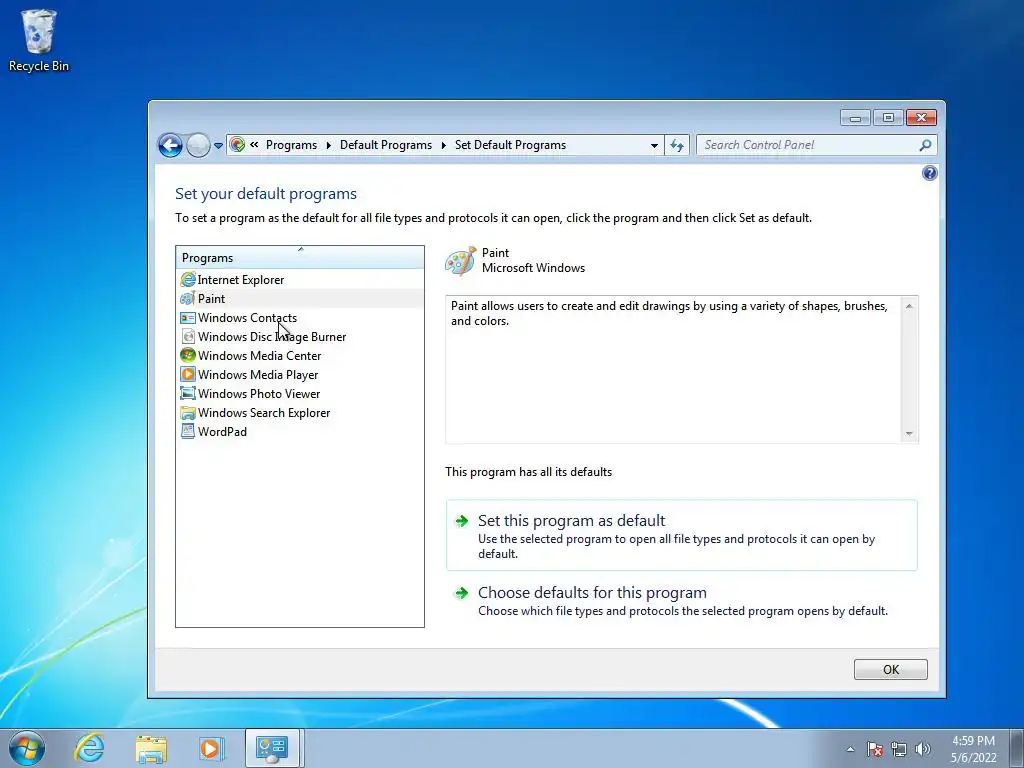Open the recent pages dropdown arrow
This screenshot has width=1024, height=768.
[218, 146]
